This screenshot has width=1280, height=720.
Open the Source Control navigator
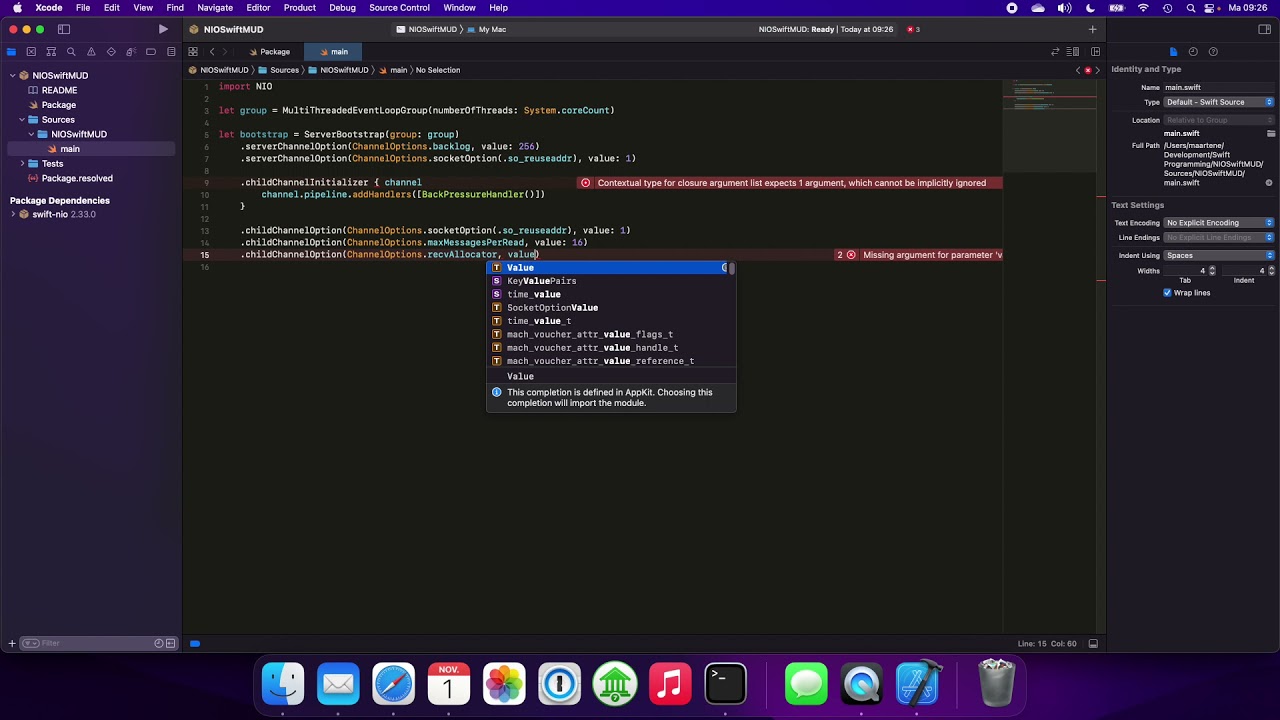pyautogui.click(x=31, y=52)
